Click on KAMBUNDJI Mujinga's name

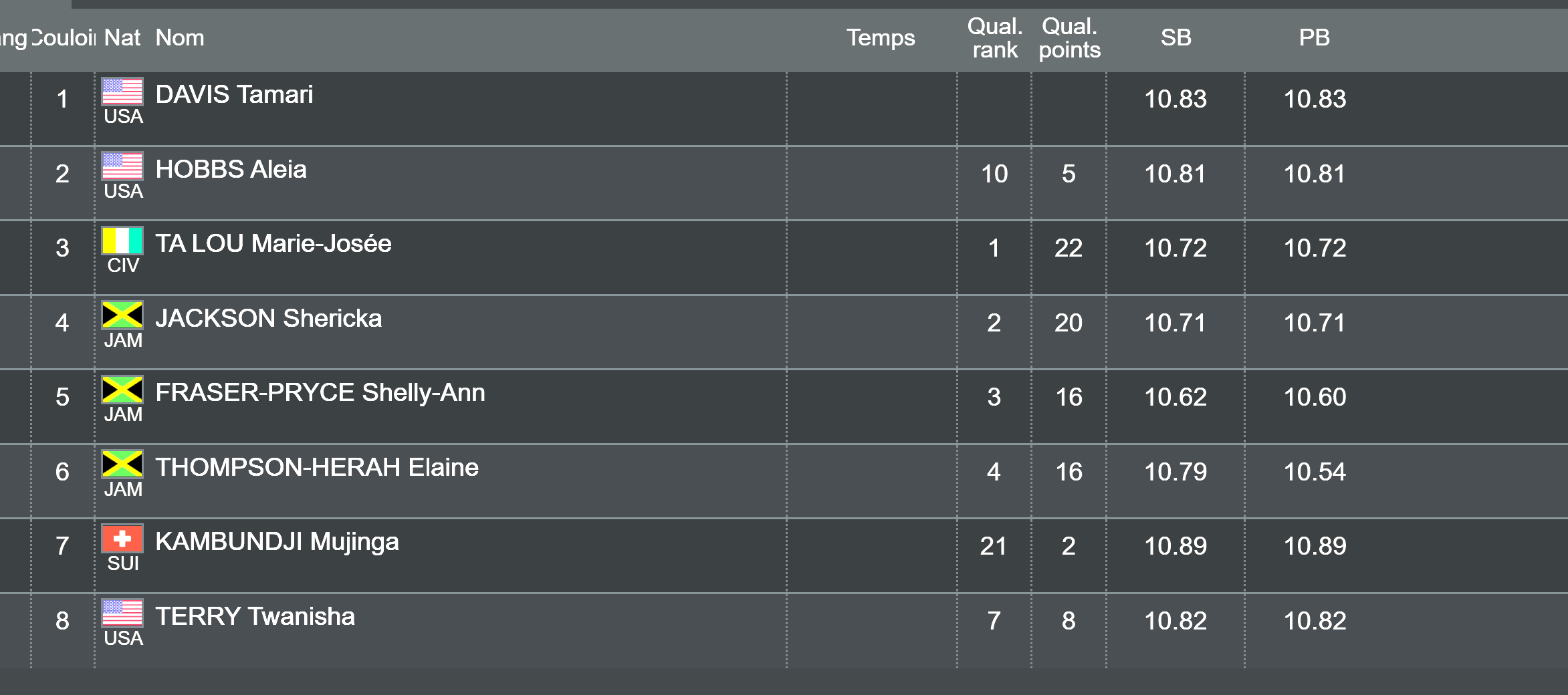tap(277, 542)
